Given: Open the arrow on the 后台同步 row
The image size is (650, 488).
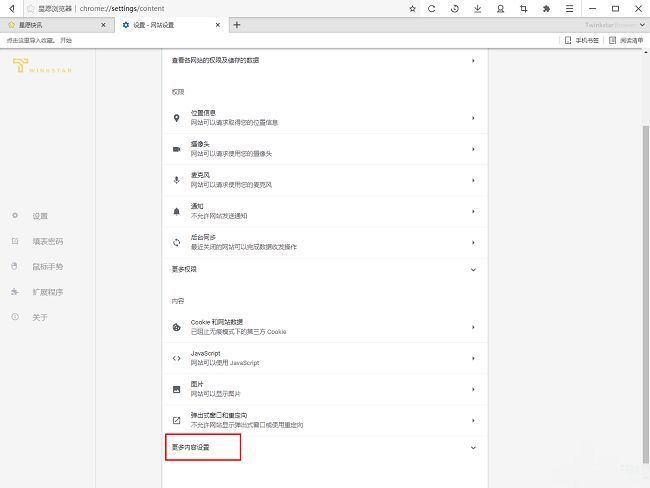Looking at the screenshot, I should [473, 243].
